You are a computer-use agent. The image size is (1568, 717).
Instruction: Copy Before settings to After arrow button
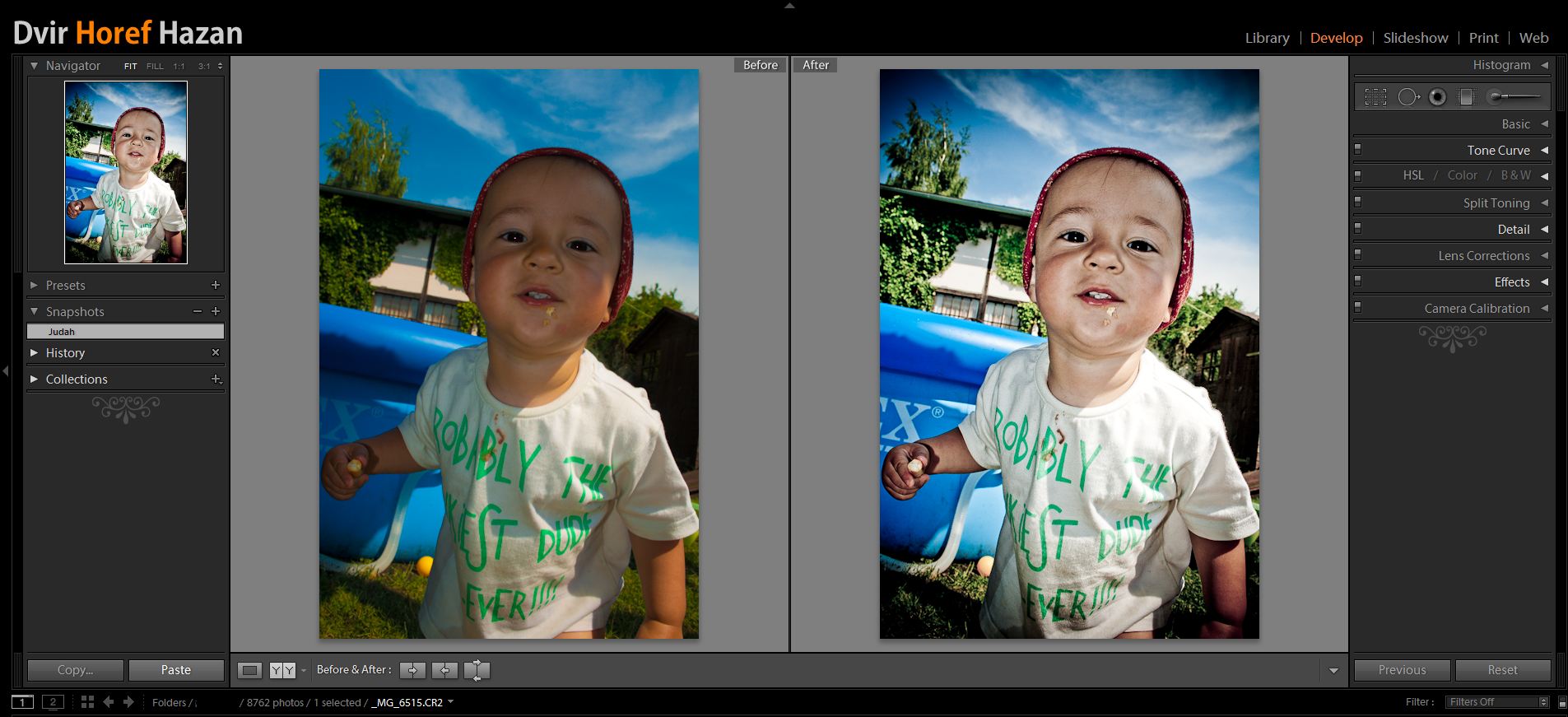[x=412, y=670]
